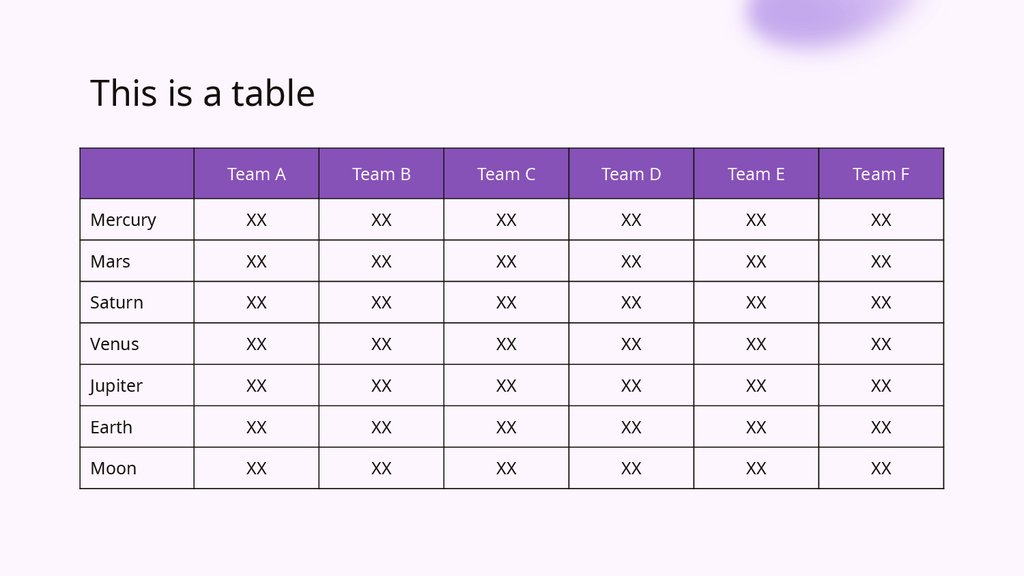This screenshot has height=576, width=1024.
Task: Select the Venus cell under Team B
Action: pos(381,344)
